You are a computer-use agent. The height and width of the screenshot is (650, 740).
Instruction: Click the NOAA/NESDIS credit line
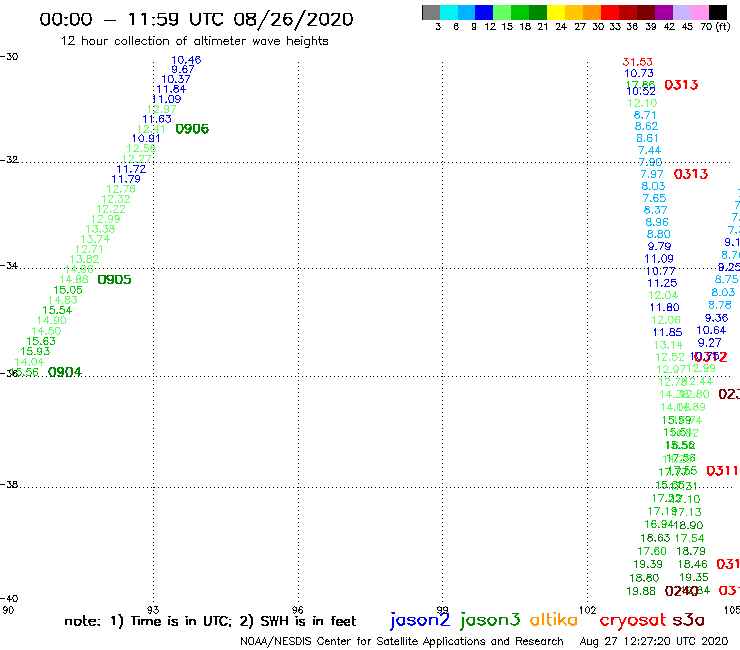(402, 641)
